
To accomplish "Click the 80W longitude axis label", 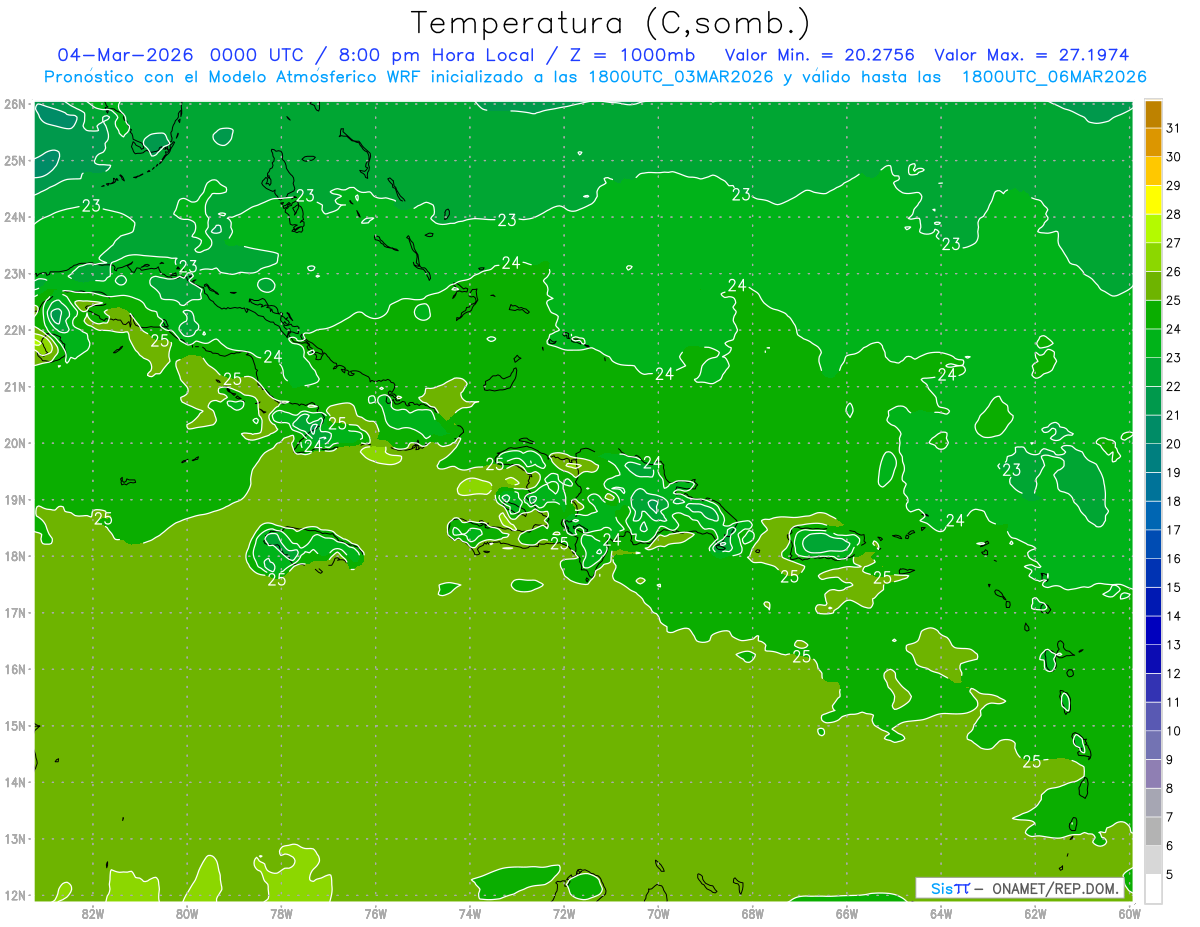I will pyautogui.click(x=186, y=913).
